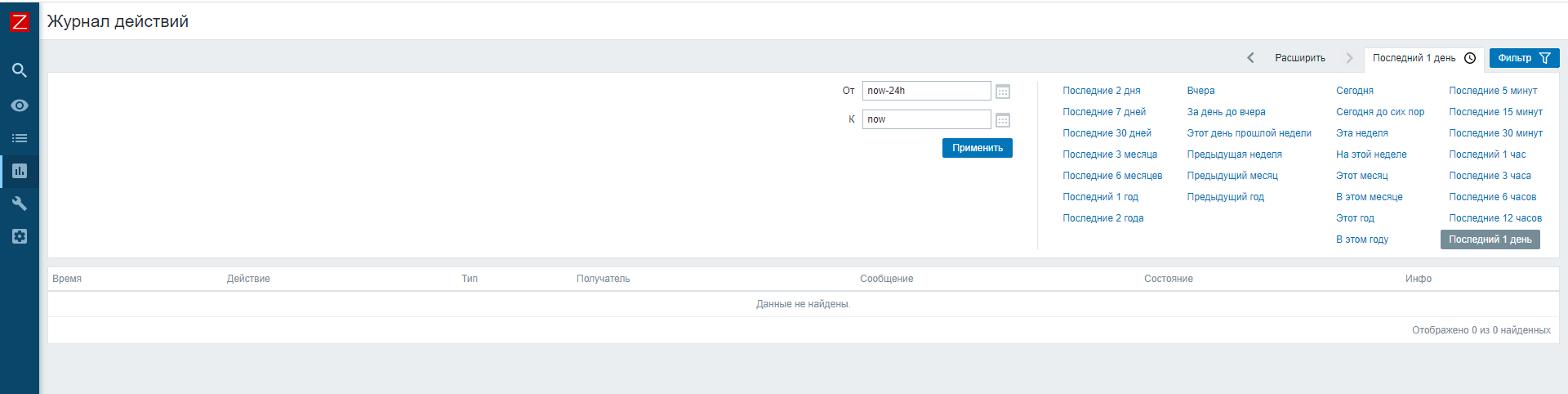The height and width of the screenshot is (394, 1568).
Task: Open Reports chart icon in sidebar
Action: point(20,171)
